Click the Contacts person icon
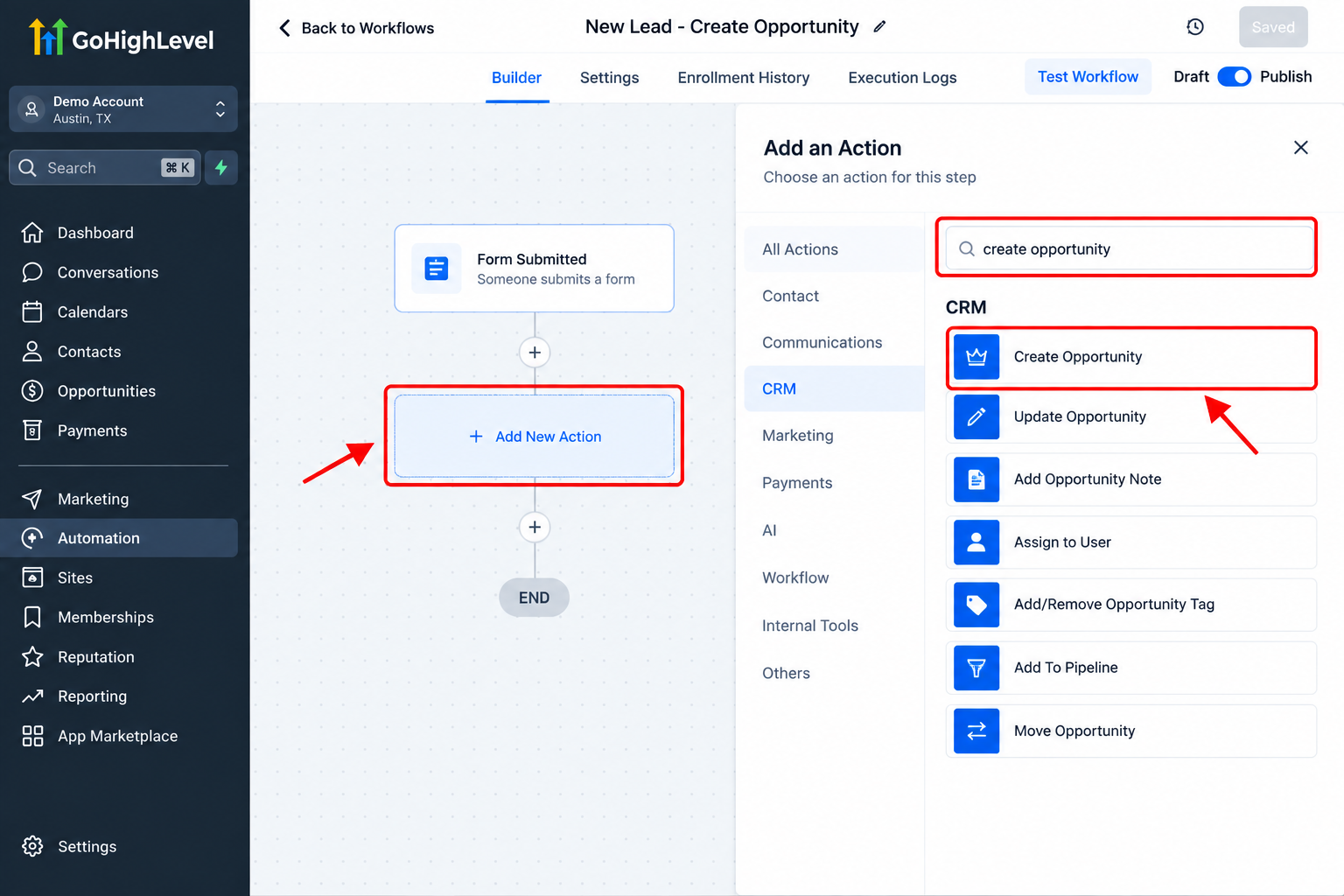Viewport: 1344px width, 896px height. pos(32,351)
